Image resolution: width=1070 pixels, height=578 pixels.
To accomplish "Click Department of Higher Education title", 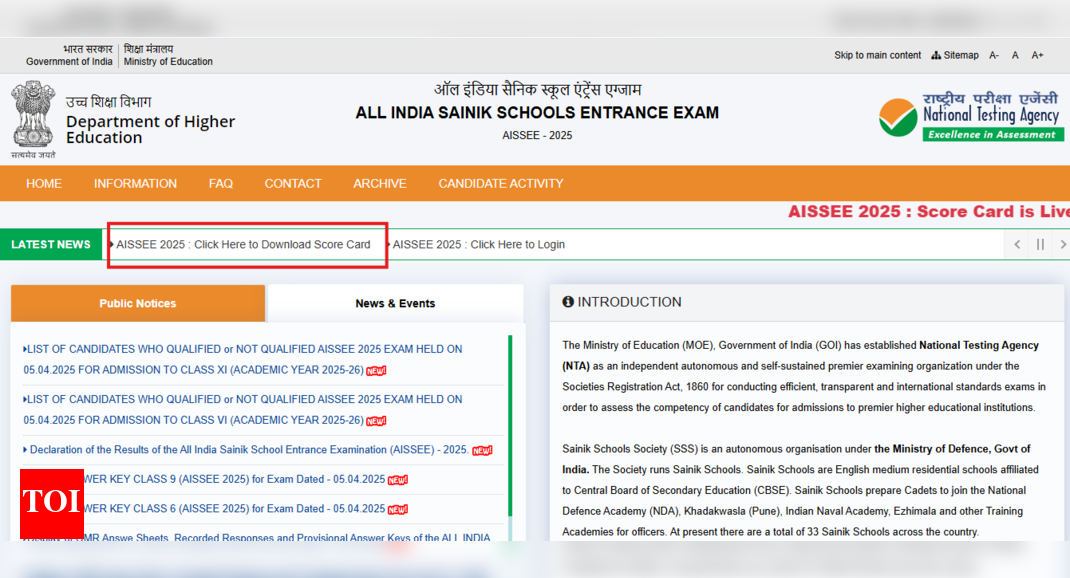I will click(x=150, y=129).
